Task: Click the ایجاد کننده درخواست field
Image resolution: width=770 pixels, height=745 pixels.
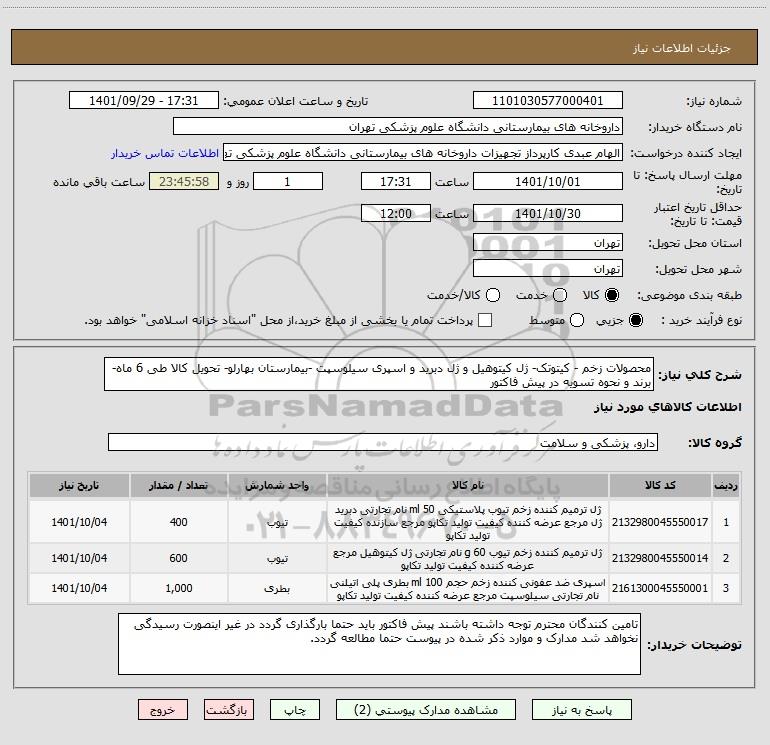Action: [423, 153]
